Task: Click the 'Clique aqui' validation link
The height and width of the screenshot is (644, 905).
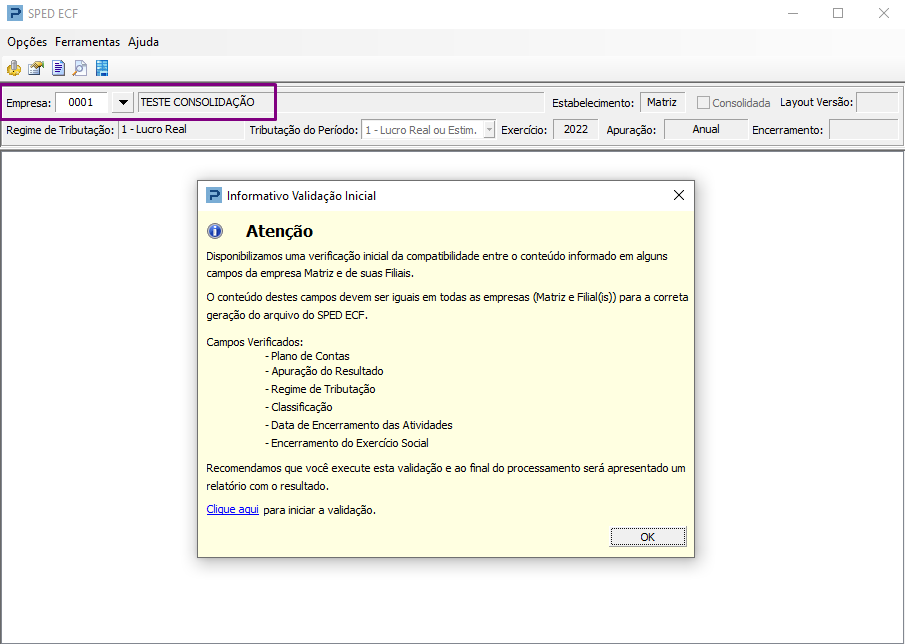Action: coord(233,510)
